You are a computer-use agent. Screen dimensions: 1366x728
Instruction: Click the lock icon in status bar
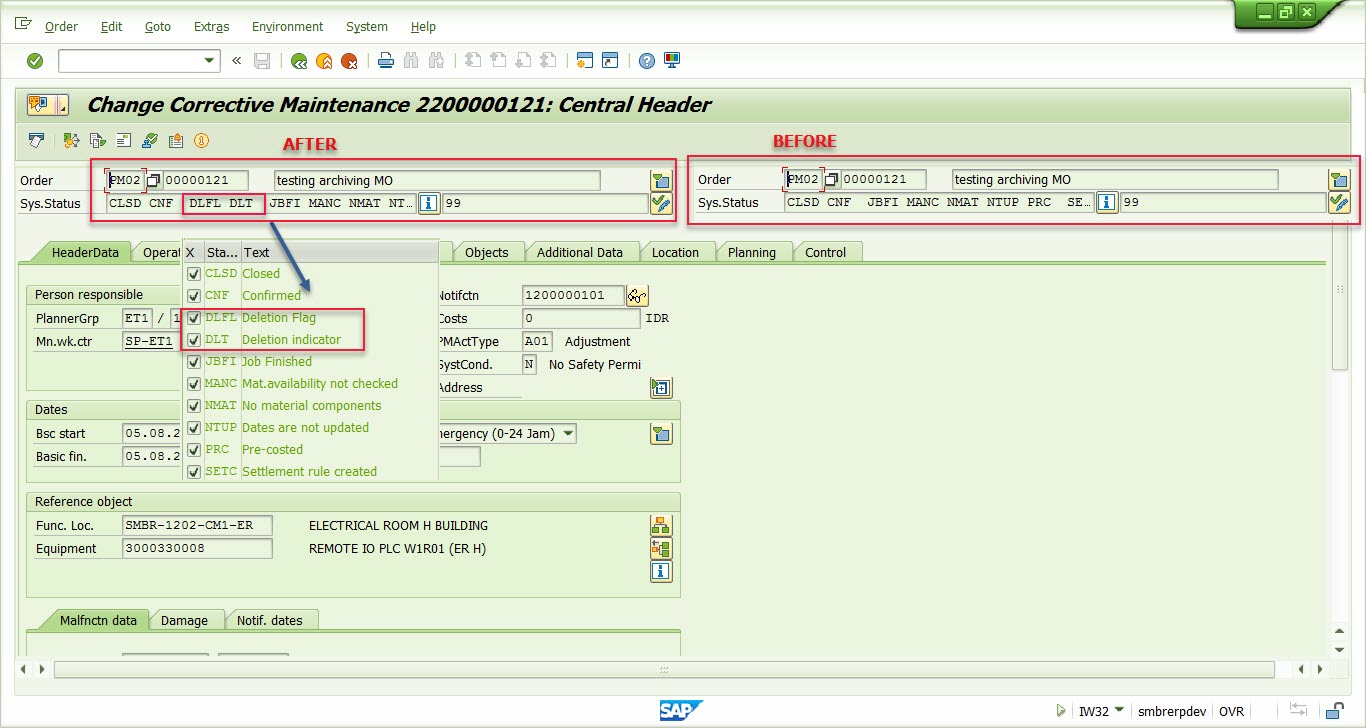tap(1334, 711)
